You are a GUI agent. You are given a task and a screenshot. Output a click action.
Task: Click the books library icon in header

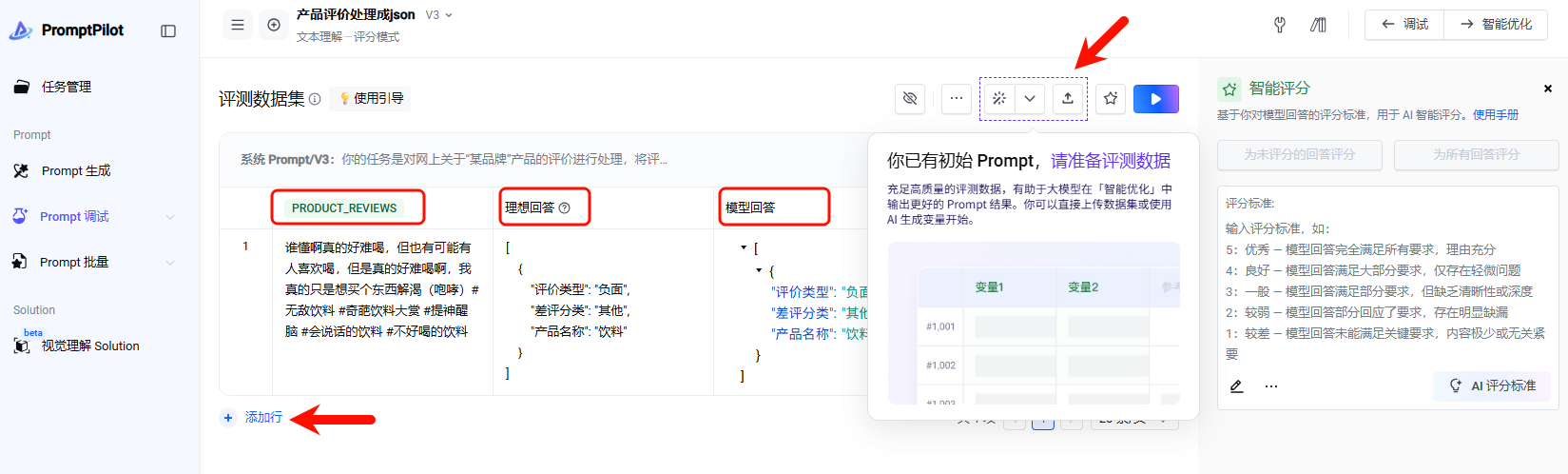pos(1318,25)
